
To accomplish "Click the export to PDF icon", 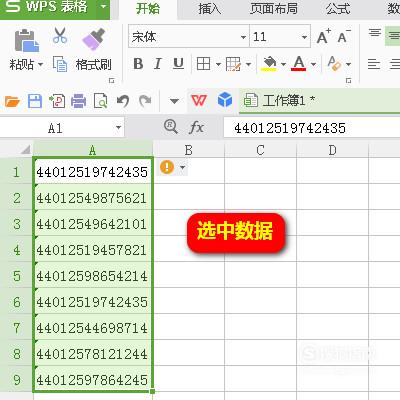I will coord(57,101).
